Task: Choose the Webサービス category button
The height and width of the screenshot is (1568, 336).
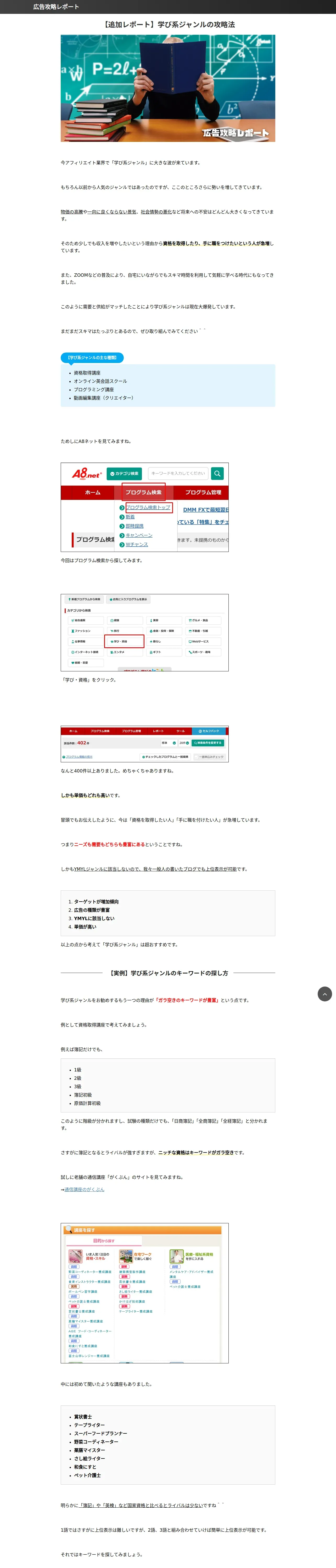Action: point(204,641)
